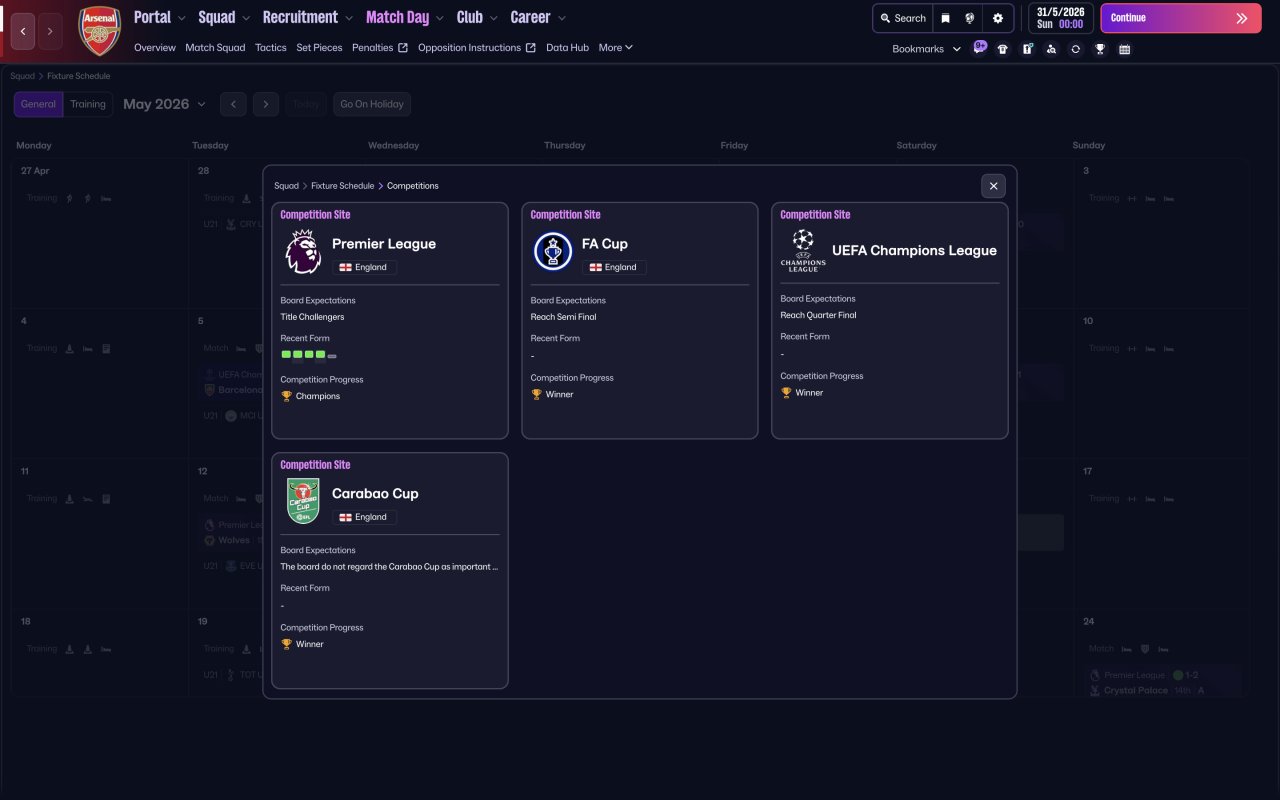Open the inbox messages icon with 9+ badge
Screen dimensions: 1280x800
click(x=979, y=48)
